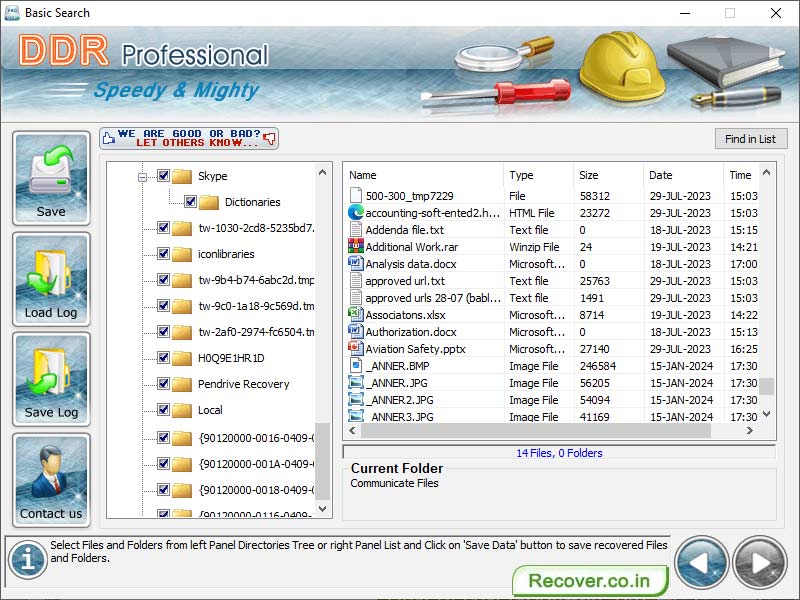Viewport: 800px width, 600px height.
Task: Uncheck the Pendrive Recovery checkbox
Action: click(163, 384)
